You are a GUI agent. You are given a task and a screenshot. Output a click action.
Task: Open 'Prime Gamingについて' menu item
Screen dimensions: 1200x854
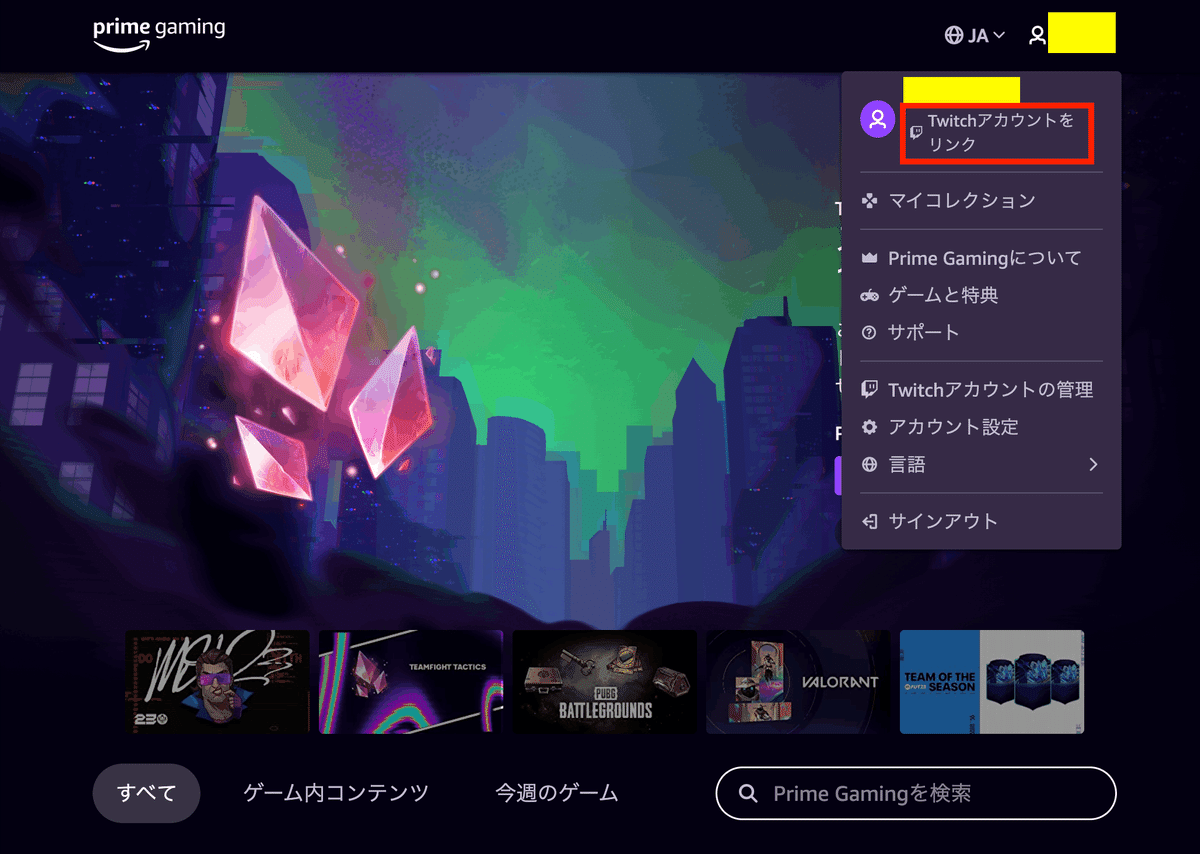pos(984,258)
